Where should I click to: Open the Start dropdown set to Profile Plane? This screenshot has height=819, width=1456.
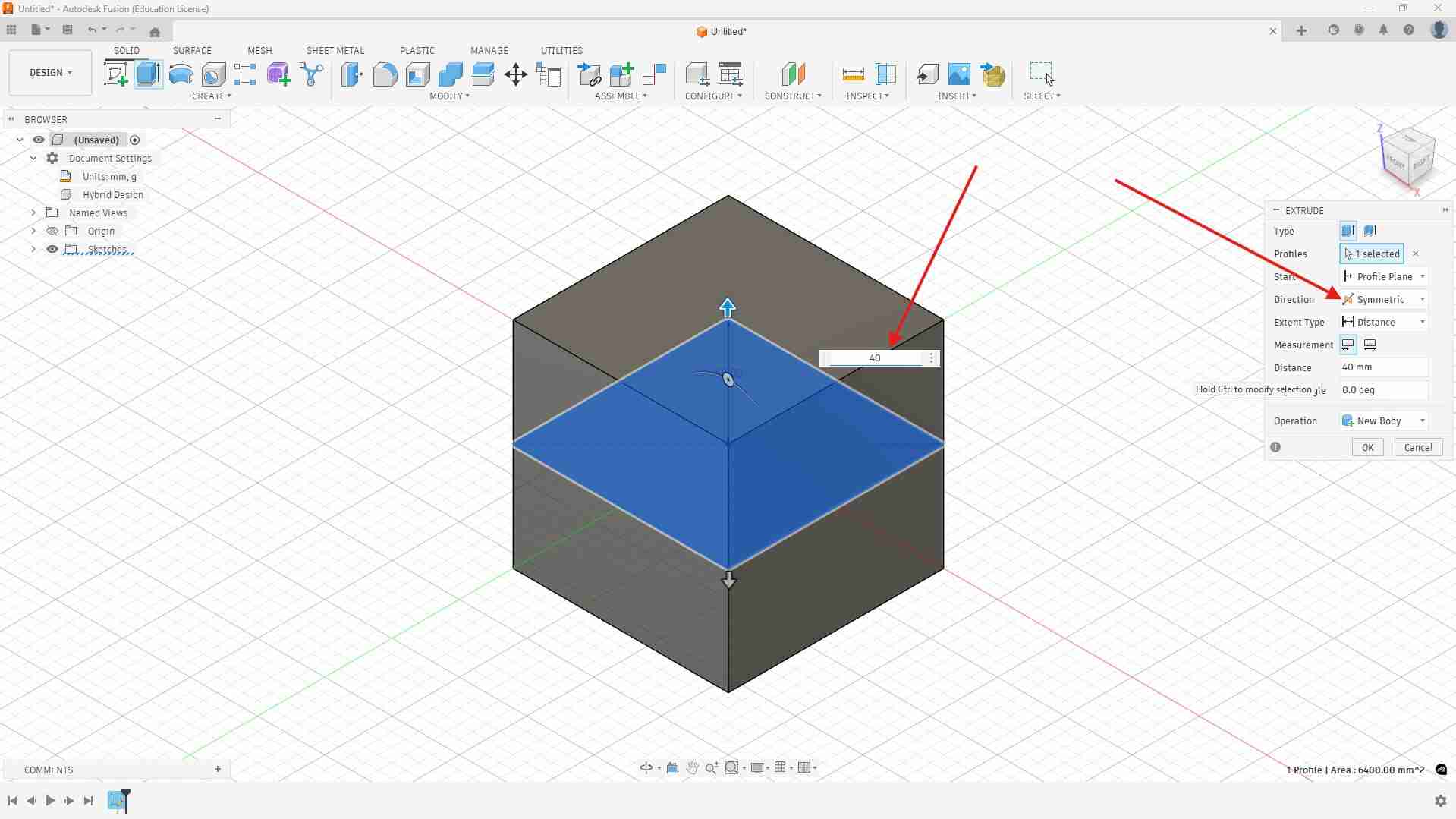tap(1384, 276)
